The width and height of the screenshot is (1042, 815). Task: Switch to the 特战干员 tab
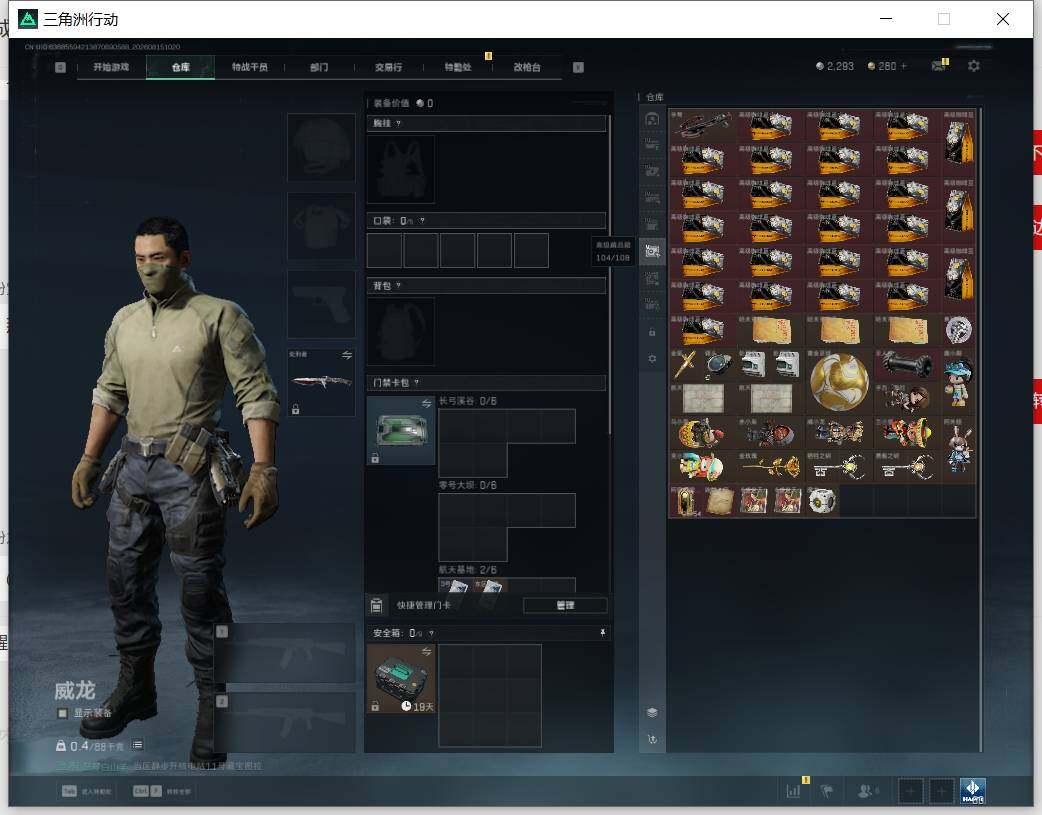click(250, 67)
